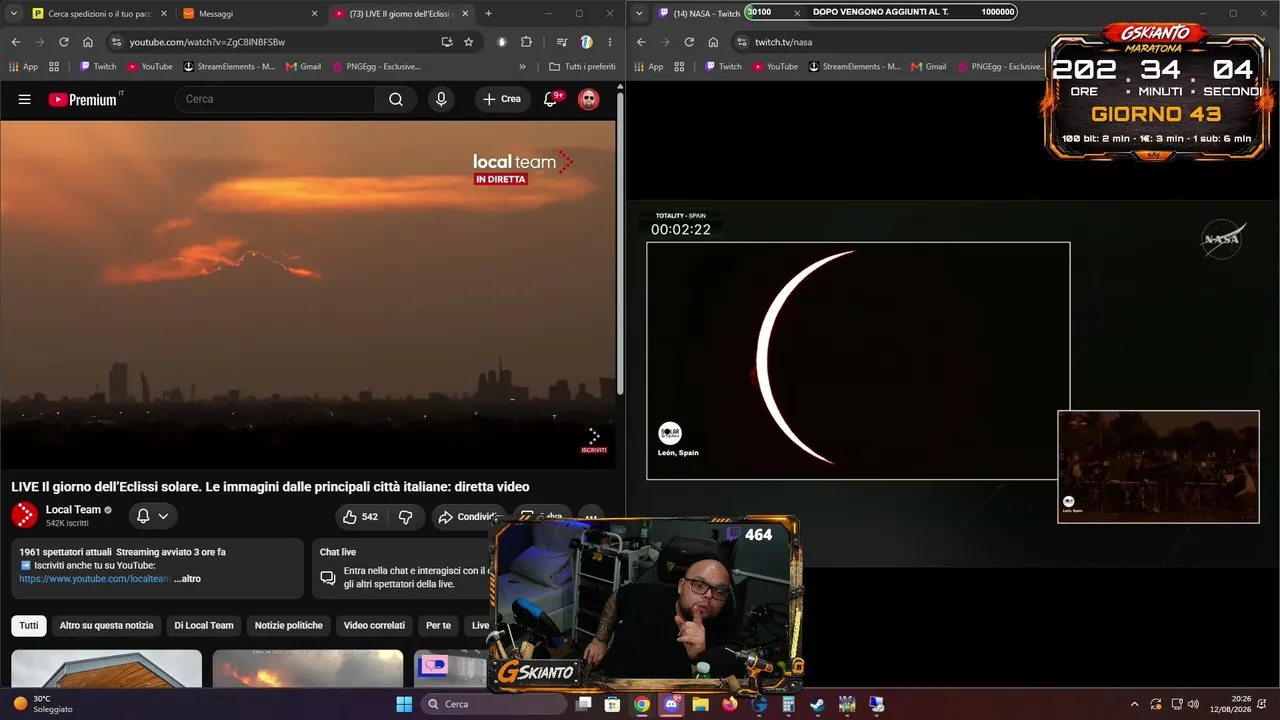Start voice search with the microphone icon
Image resolution: width=1280 pixels, height=720 pixels.
click(x=441, y=99)
